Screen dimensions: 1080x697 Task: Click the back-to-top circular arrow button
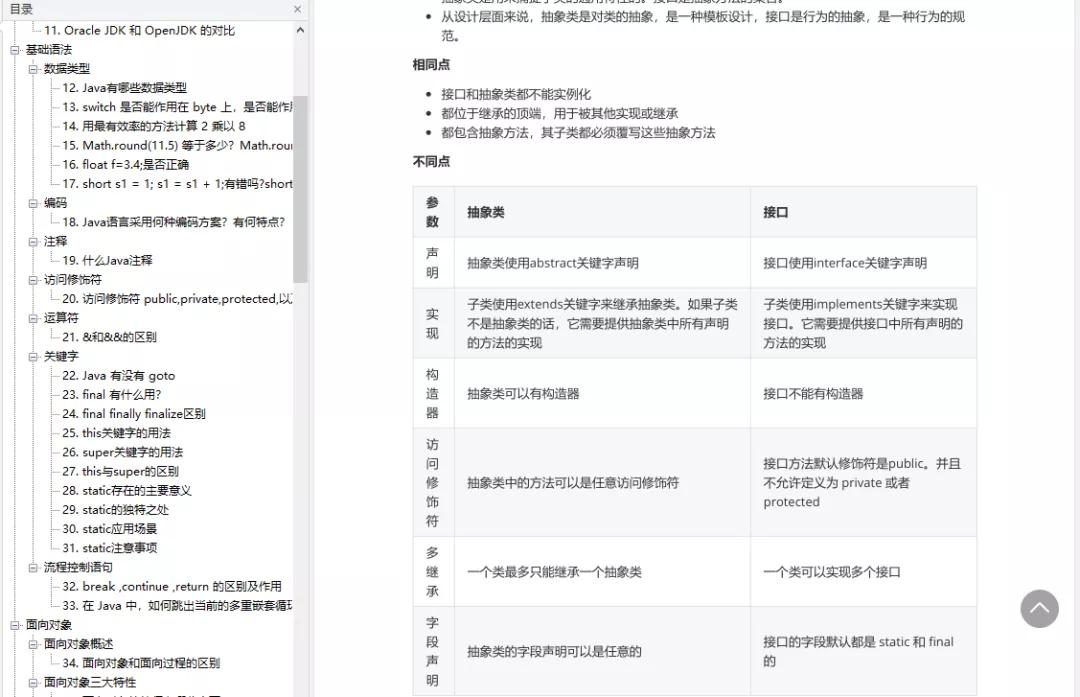point(1039,608)
